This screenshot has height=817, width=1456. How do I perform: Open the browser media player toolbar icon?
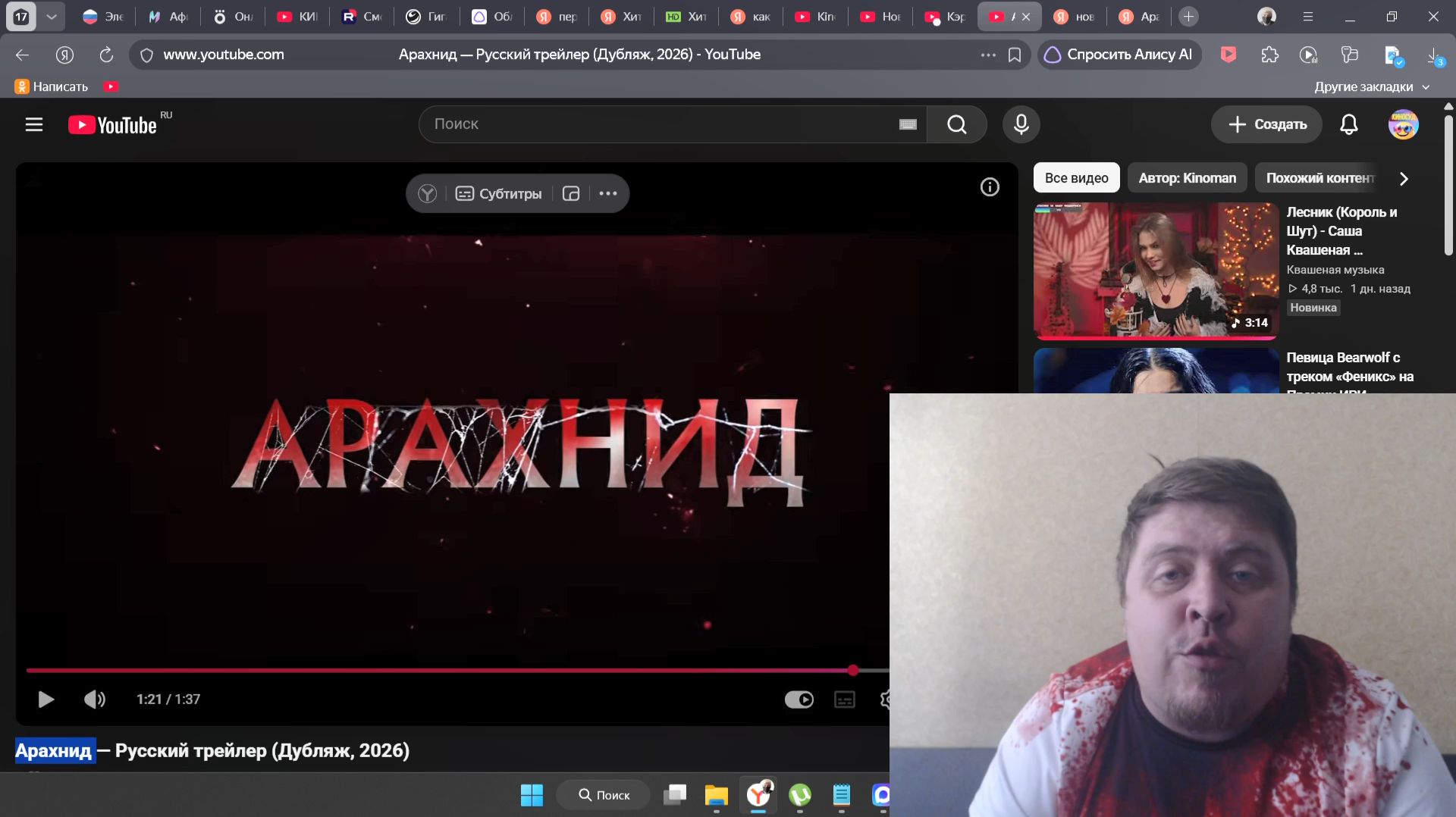click(x=1309, y=55)
